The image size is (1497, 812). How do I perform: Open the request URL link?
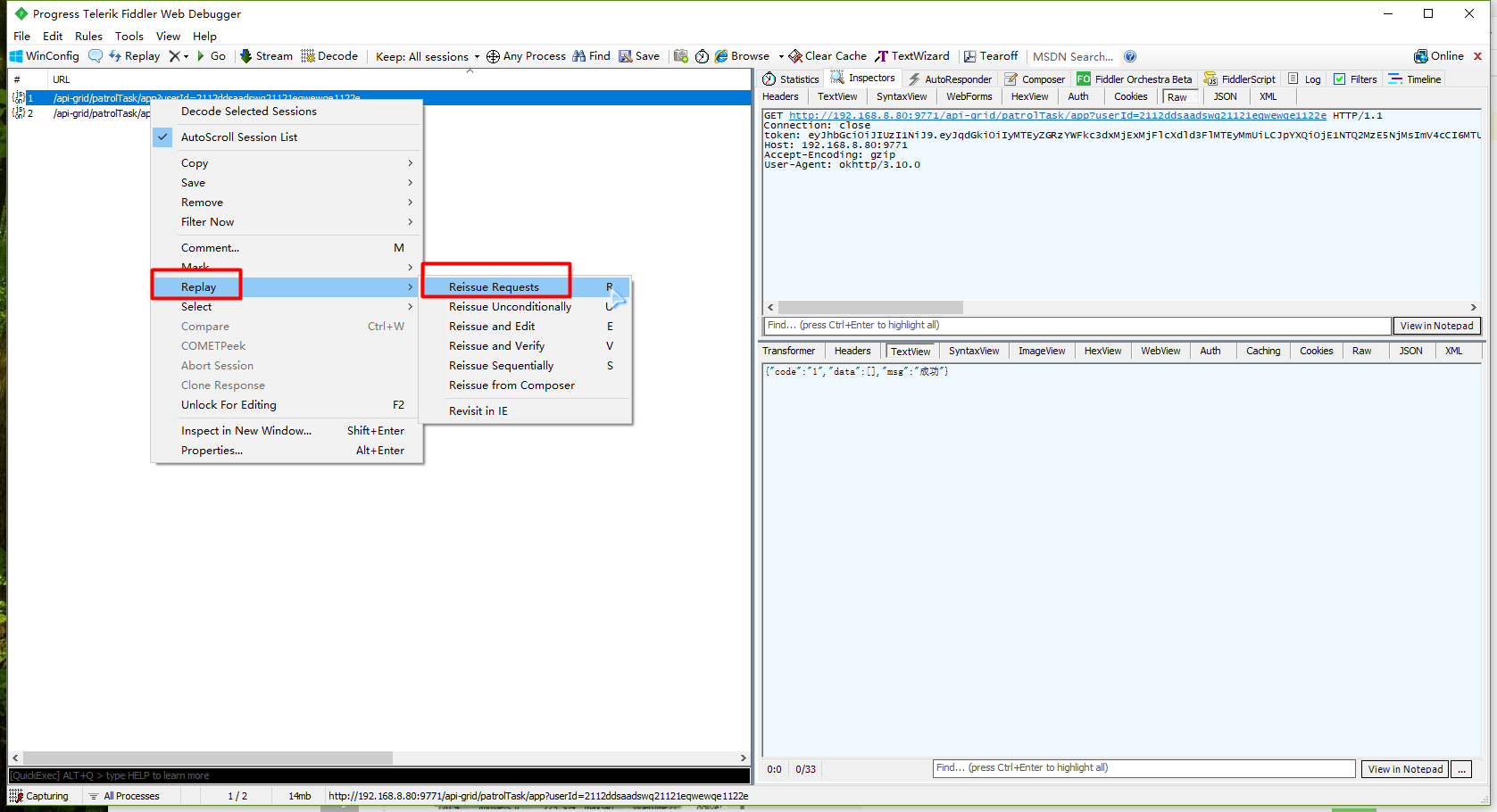(x=1057, y=115)
